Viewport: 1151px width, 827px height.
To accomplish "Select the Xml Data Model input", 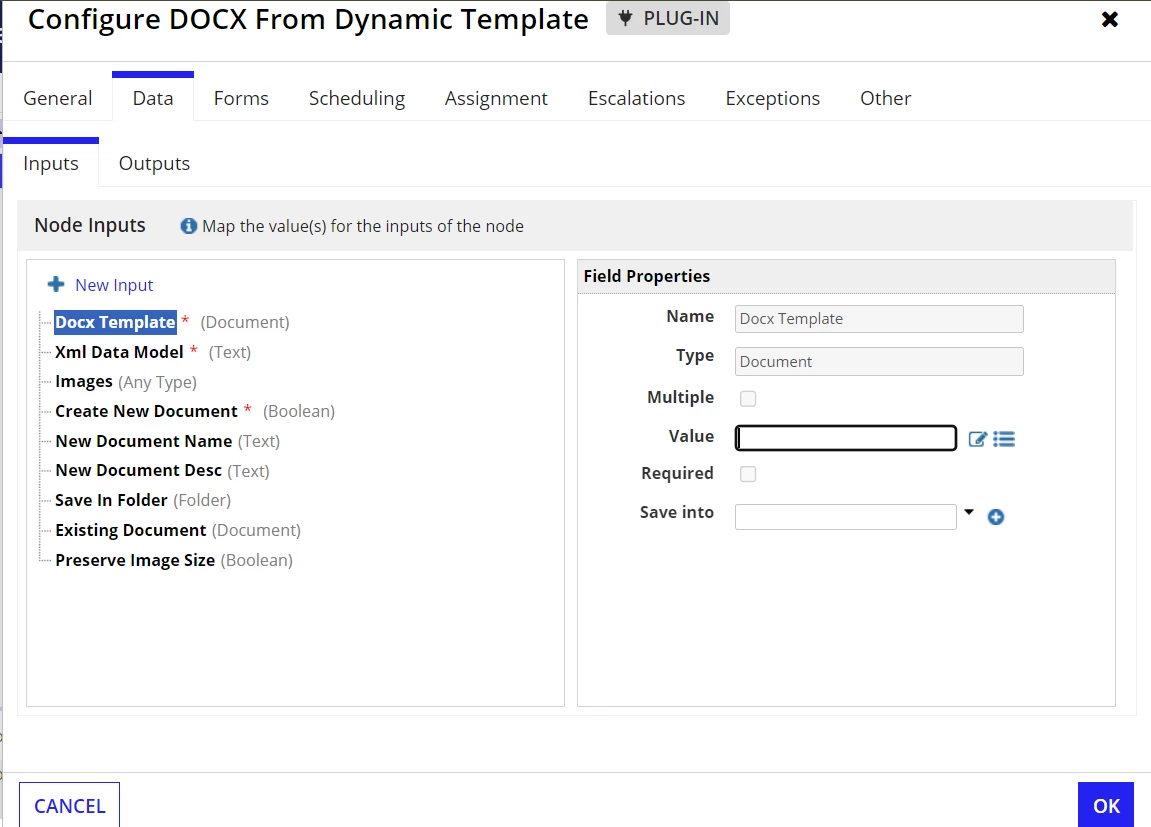I will tap(119, 352).
